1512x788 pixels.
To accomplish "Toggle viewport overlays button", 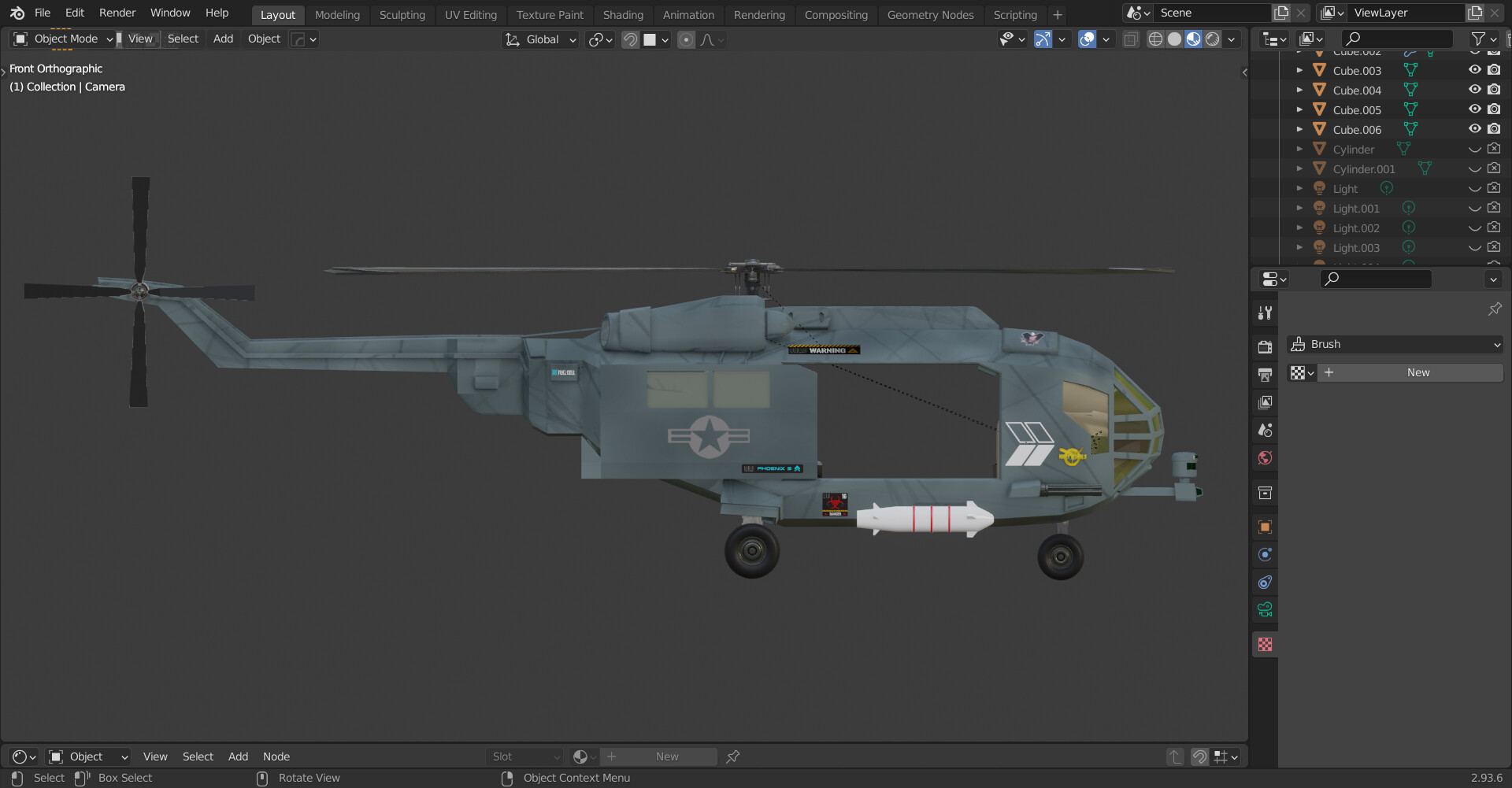I will [x=1087, y=39].
